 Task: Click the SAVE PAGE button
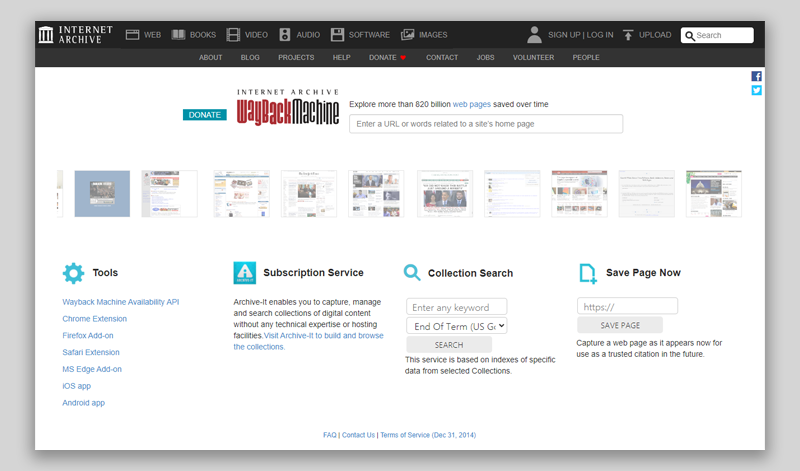tap(620, 325)
